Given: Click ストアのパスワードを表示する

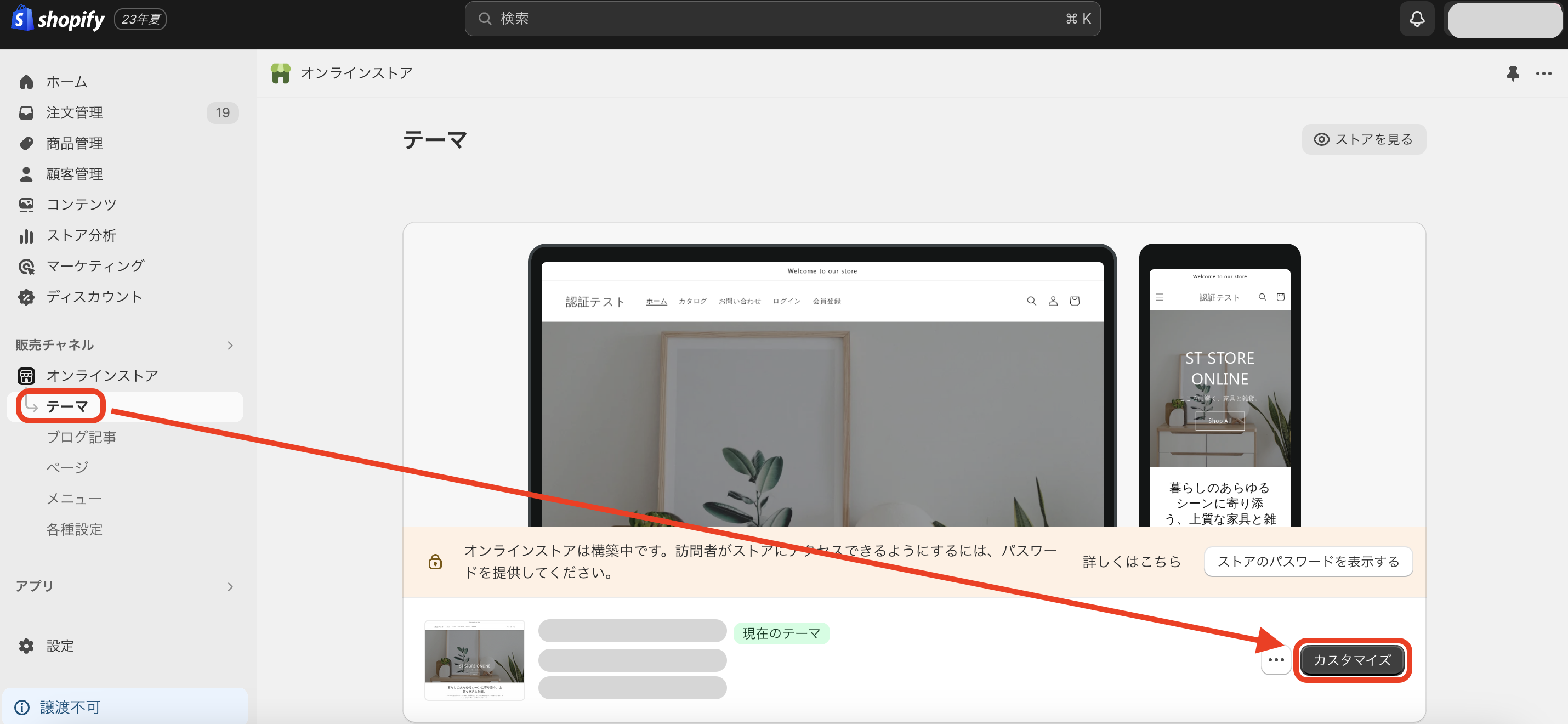Looking at the screenshot, I should (x=1308, y=562).
